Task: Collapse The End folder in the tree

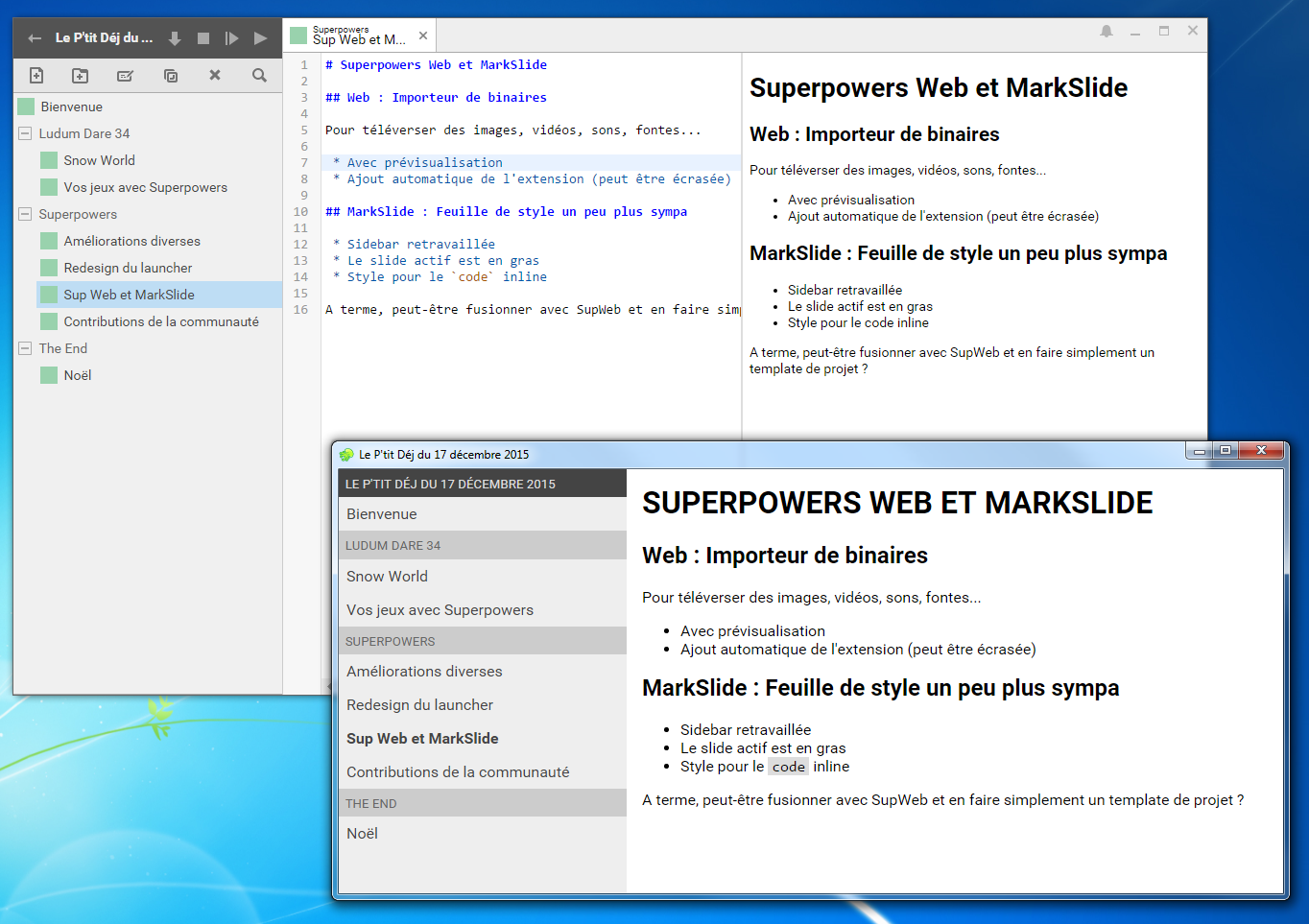Action: pos(25,348)
